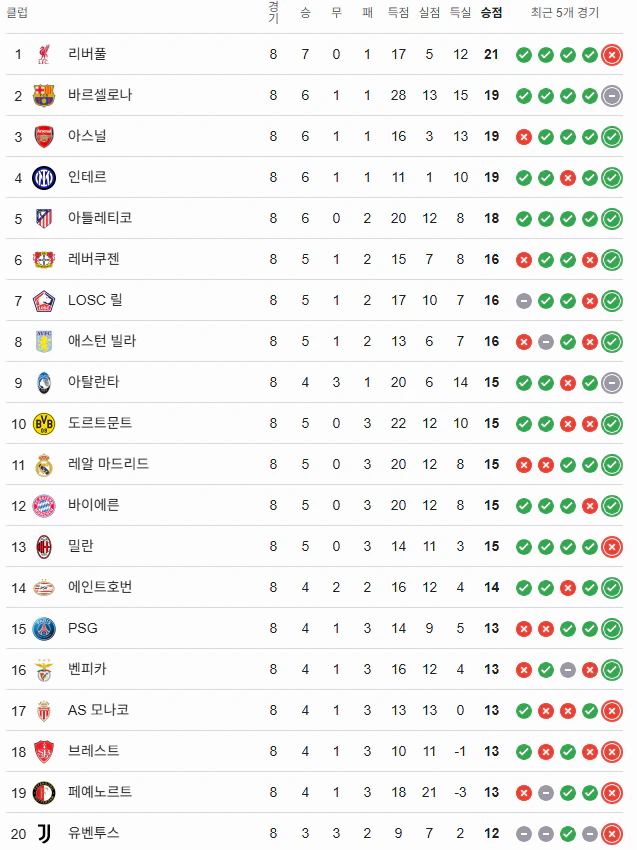Click the Arsenal club crest
Image resolution: width=637 pixels, height=850 pixels.
coord(44,137)
